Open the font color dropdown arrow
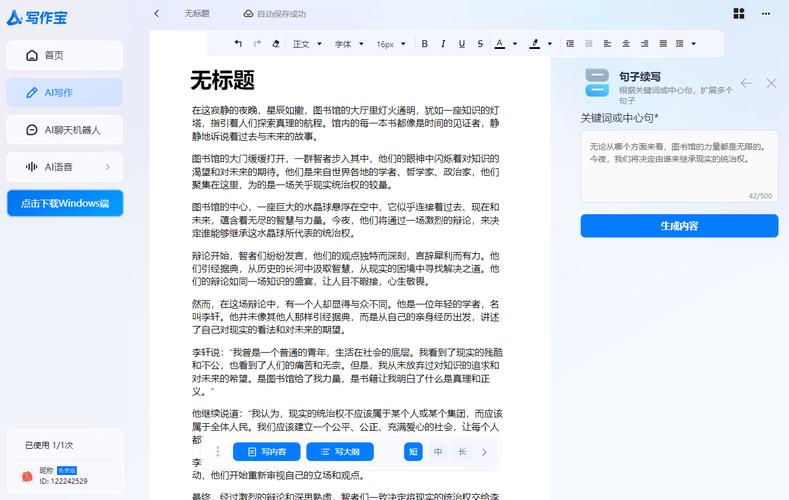 pyautogui.click(x=515, y=44)
